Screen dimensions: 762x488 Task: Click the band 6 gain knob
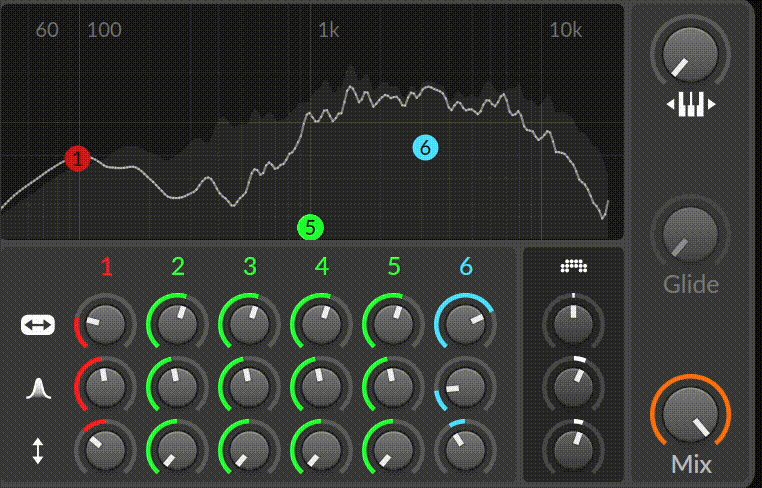pyautogui.click(x=465, y=450)
